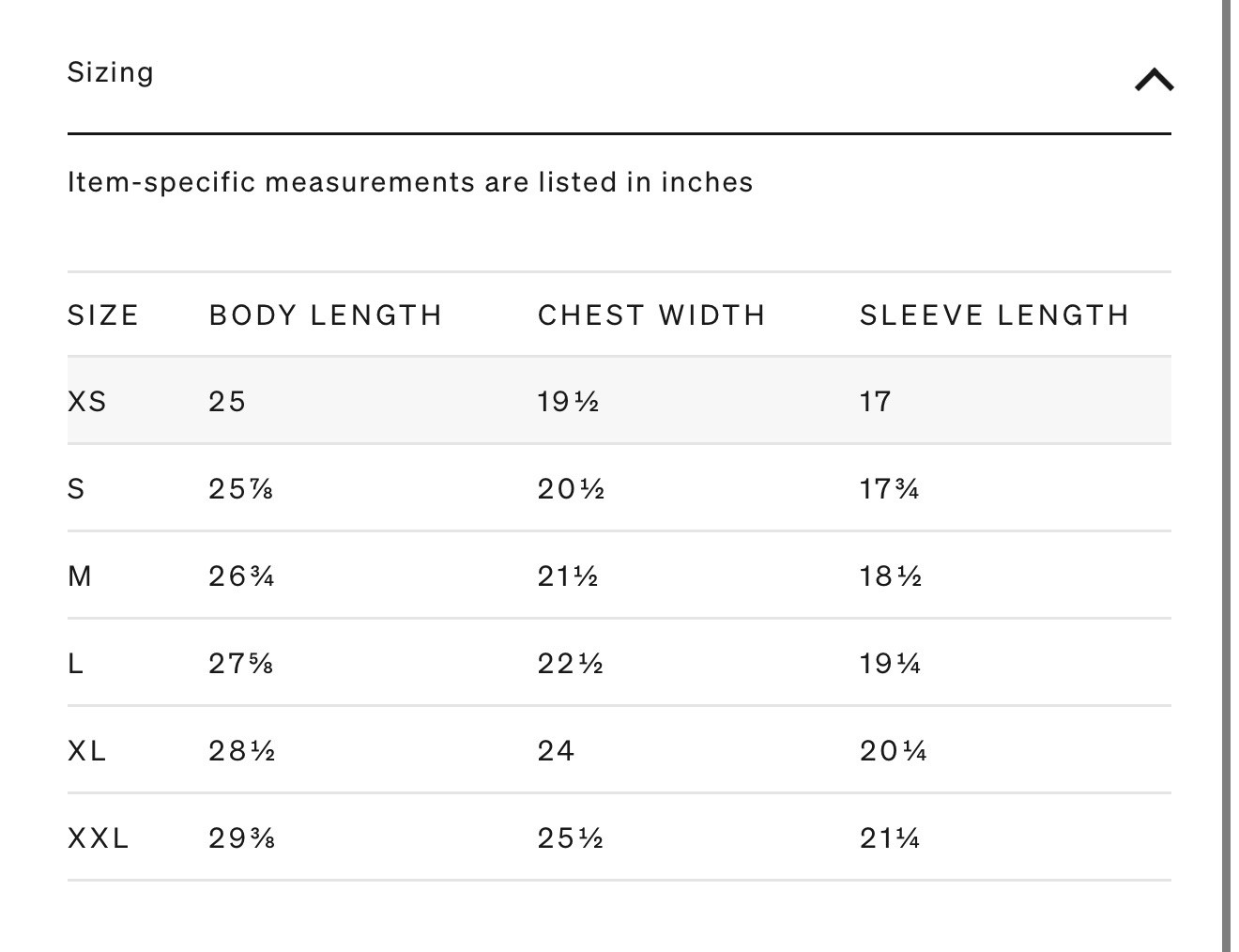Viewport: 1239px width, 952px height.
Task: Click the M chest width 21½ cell
Action: click(568, 576)
